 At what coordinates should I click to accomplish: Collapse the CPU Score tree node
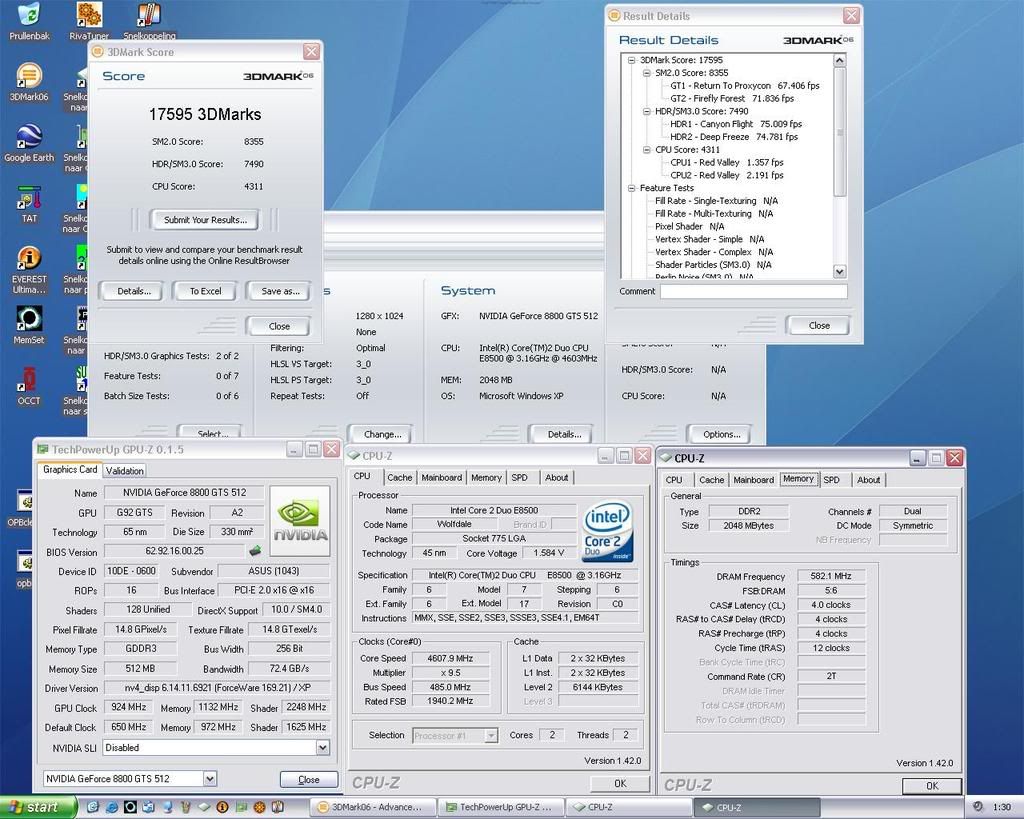(647, 150)
